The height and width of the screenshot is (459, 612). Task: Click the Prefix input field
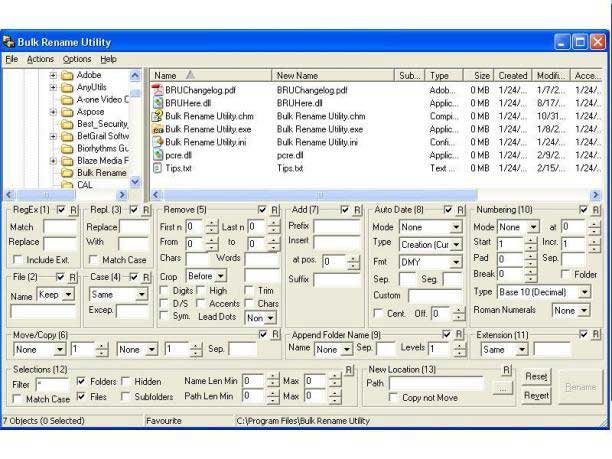coord(336,226)
